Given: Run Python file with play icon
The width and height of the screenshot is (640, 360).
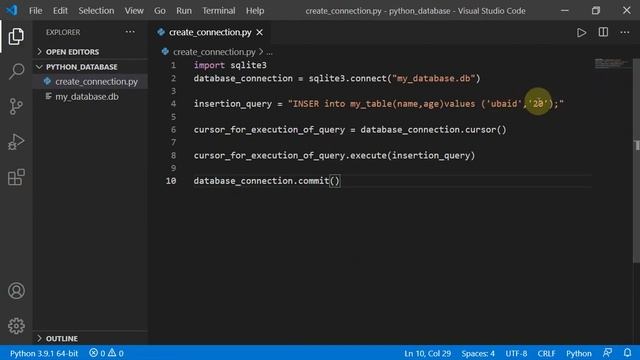Looking at the screenshot, I should click(x=581, y=32).
